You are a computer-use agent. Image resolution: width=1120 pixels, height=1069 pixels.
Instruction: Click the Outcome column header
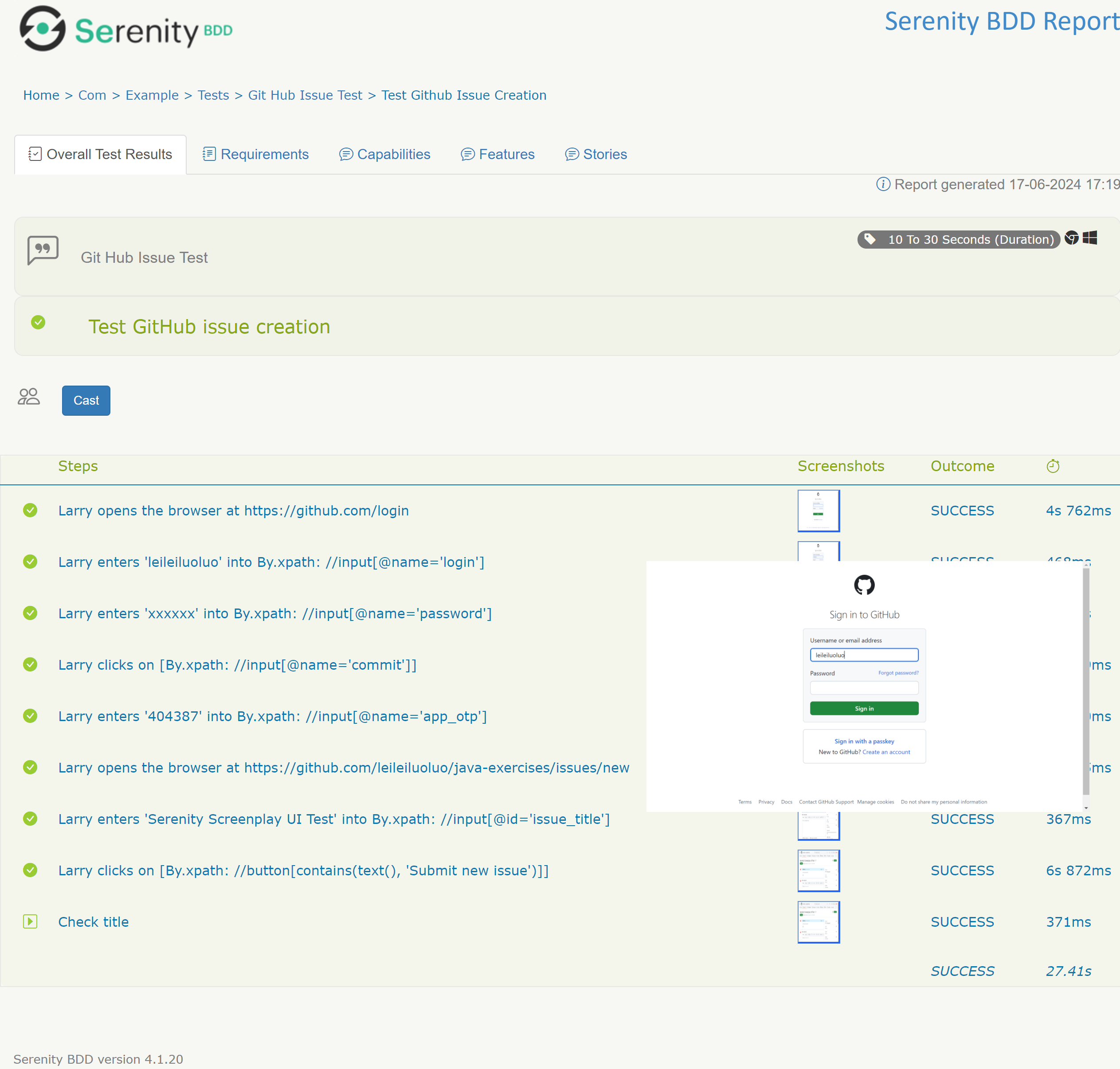point(962,466)
